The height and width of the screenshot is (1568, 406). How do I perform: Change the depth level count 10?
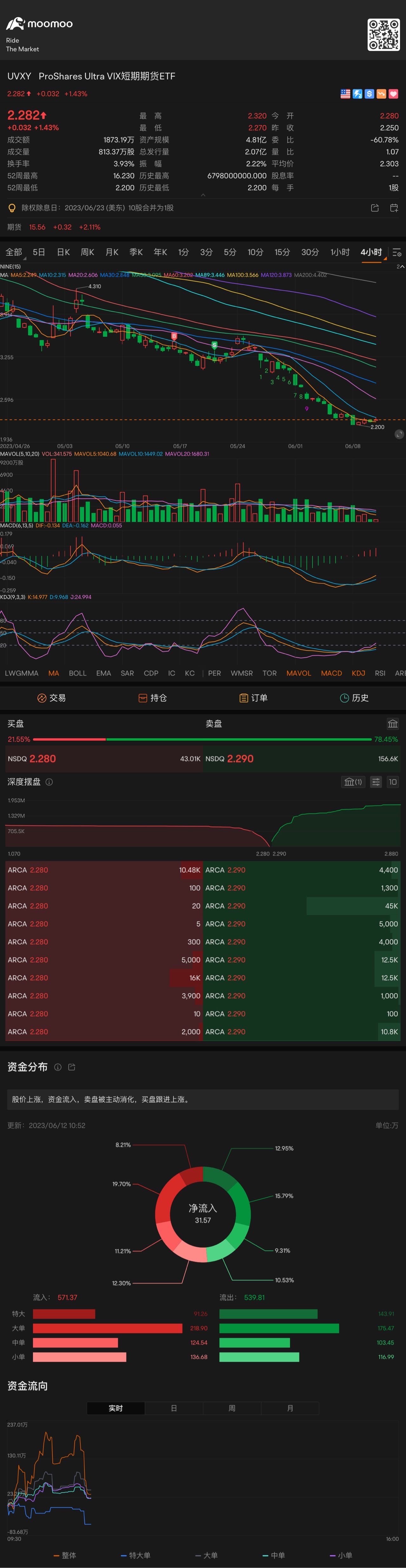(393, 782)
